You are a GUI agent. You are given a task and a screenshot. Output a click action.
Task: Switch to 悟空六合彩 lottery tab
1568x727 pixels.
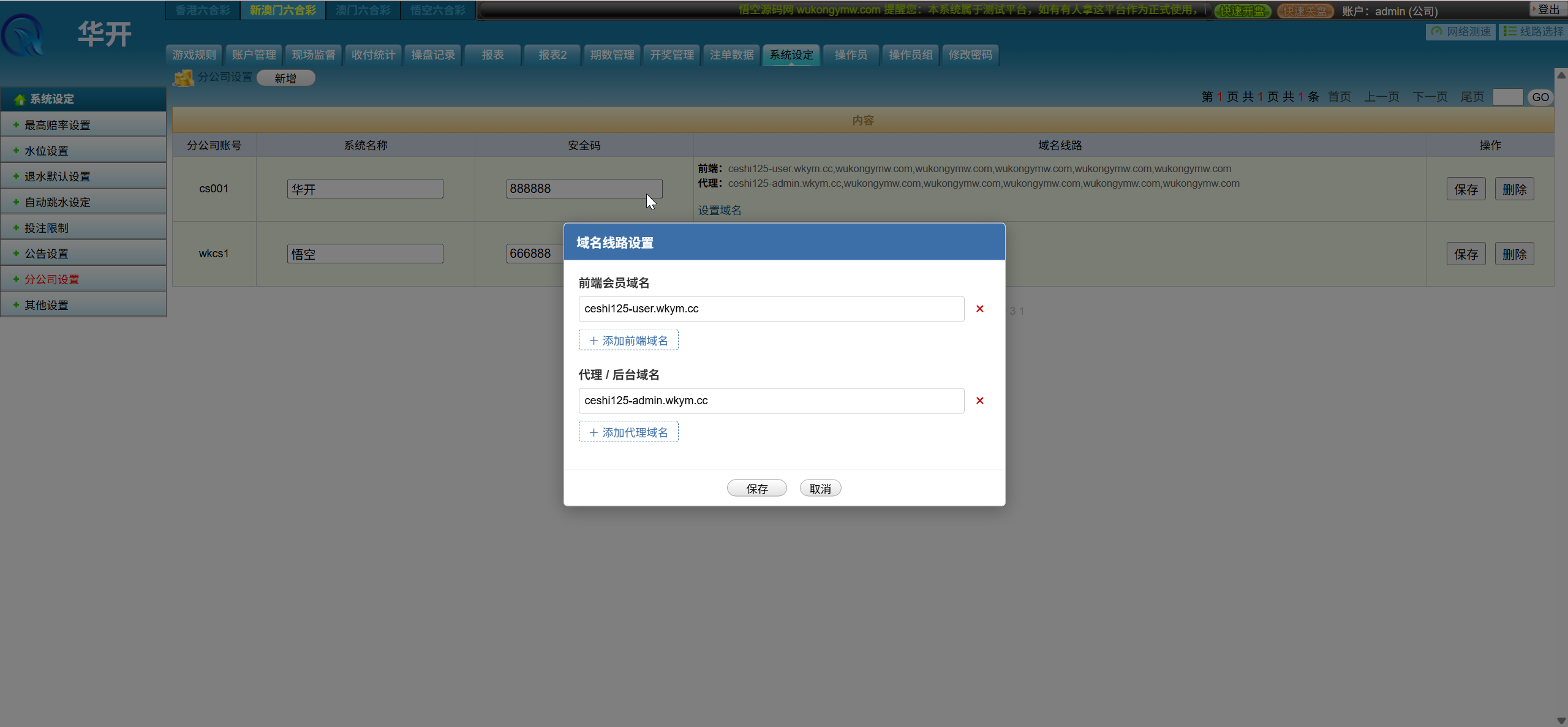click(x=438, y=10)
